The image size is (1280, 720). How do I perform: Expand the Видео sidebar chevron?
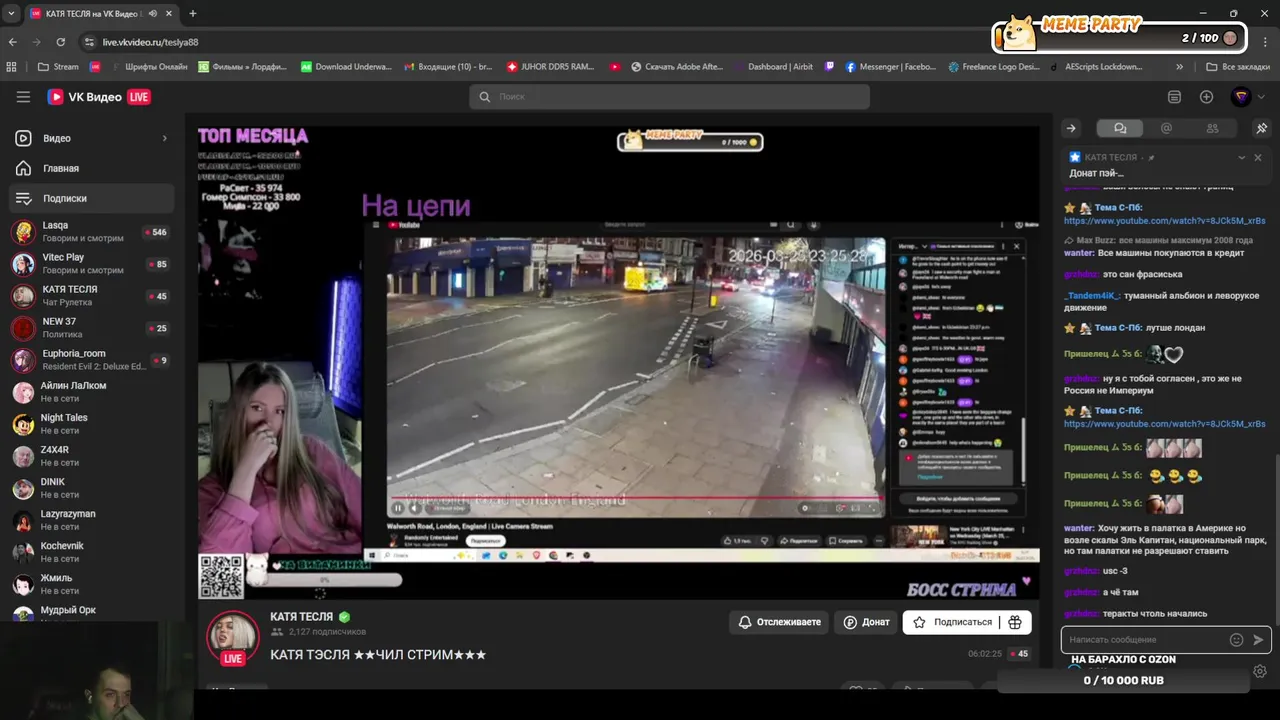coord(164,138)
